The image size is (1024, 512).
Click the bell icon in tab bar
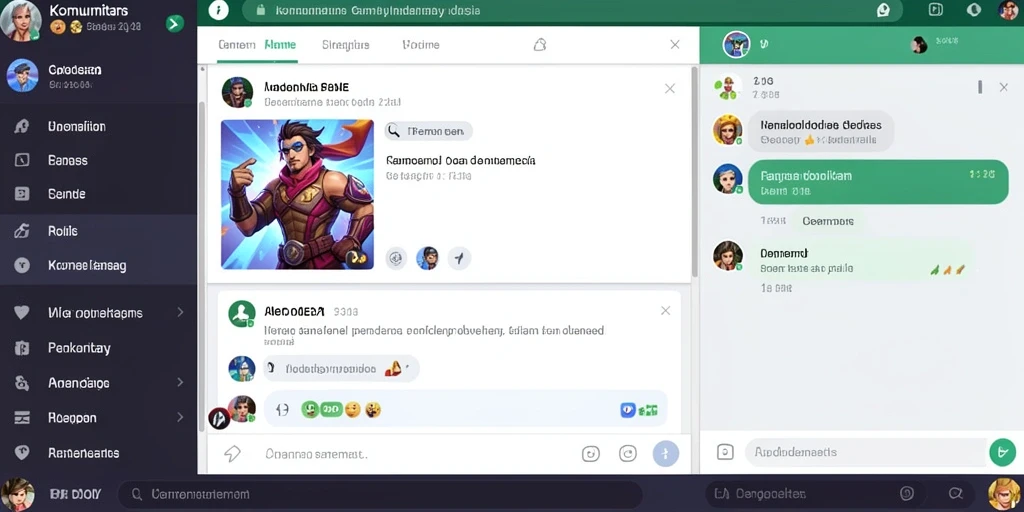point(539,44)
